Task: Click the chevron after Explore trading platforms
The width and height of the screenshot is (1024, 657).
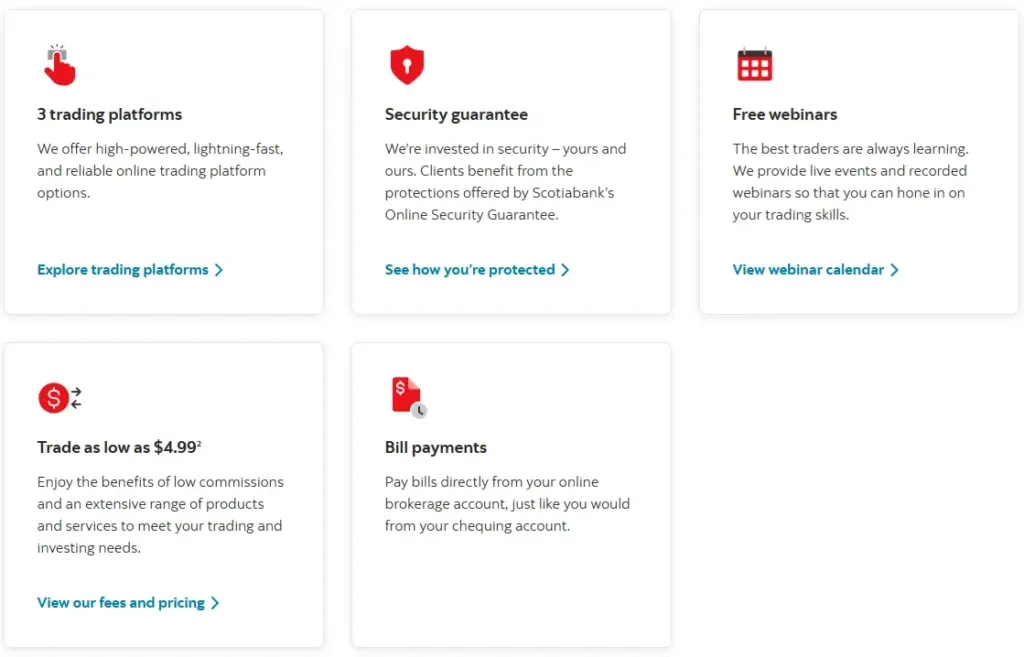Action: pyautogui.click(x=219, y=270)
